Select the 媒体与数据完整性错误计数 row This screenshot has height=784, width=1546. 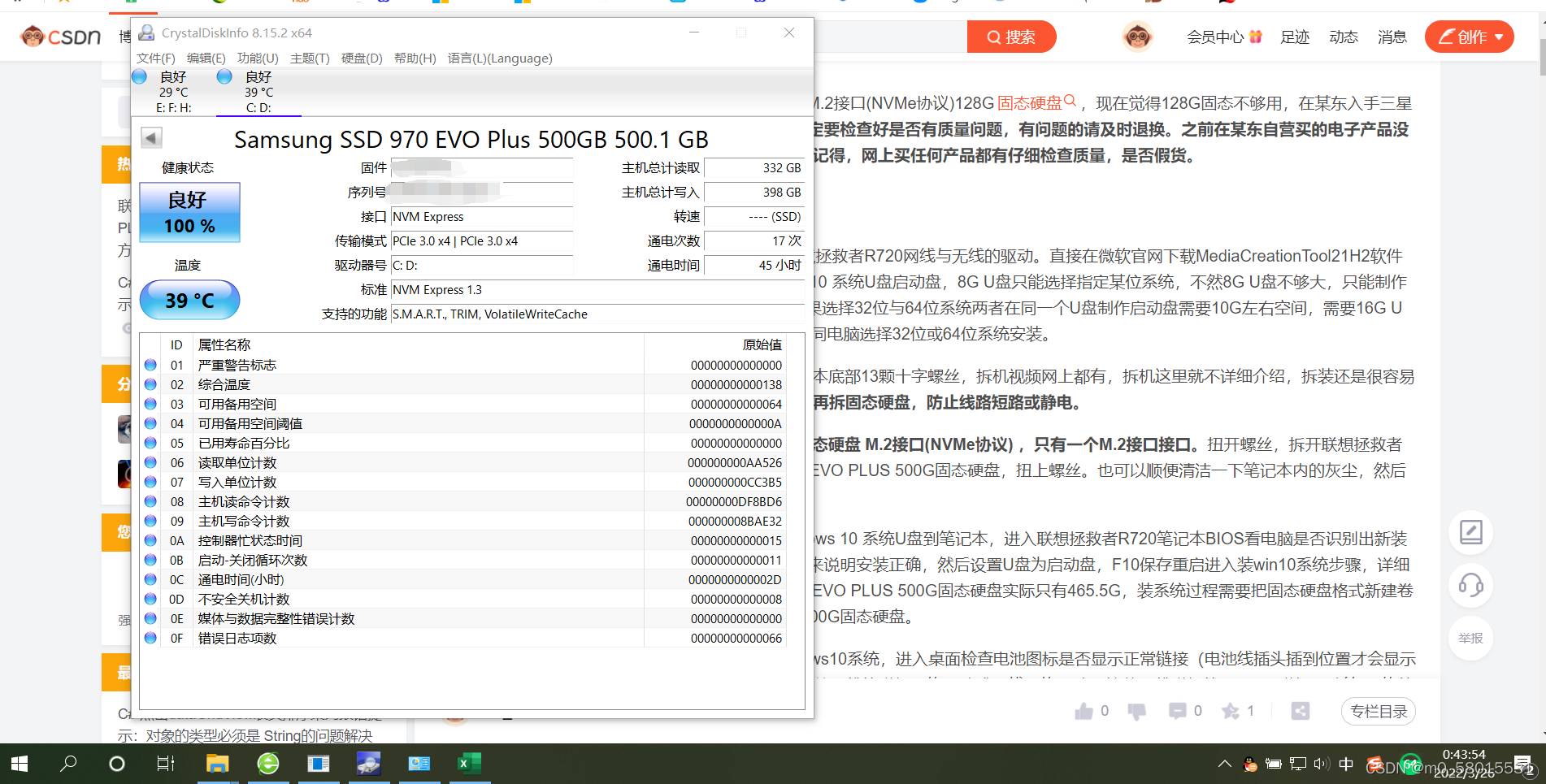coord(463,618)
